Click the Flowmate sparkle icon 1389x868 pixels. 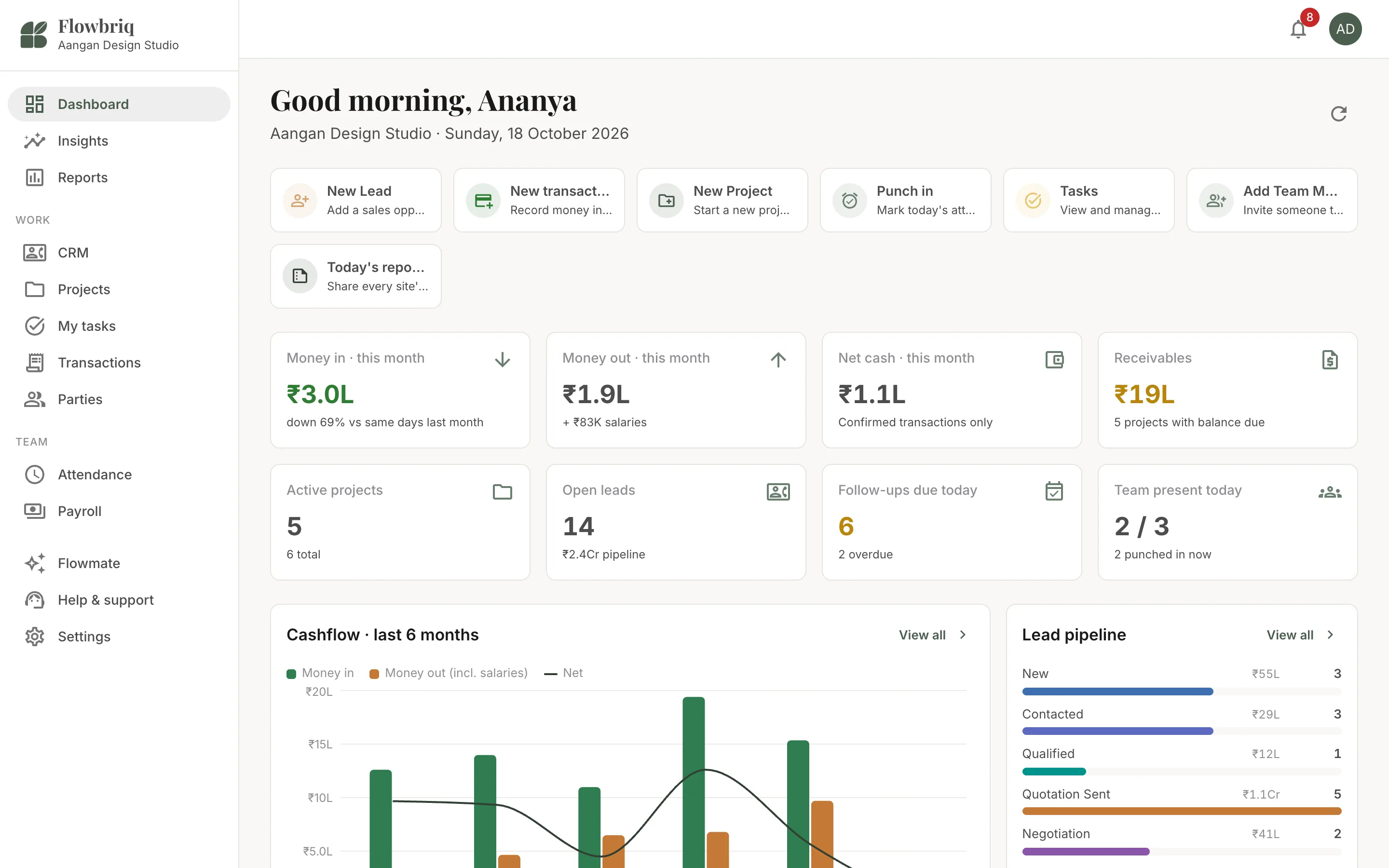pyautogui.click(x=34, y=563)
